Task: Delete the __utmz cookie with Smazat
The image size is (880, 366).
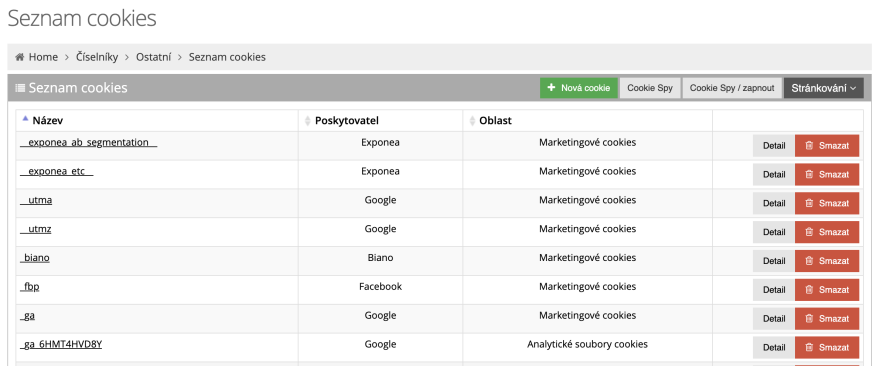Action: coord(827,232)
